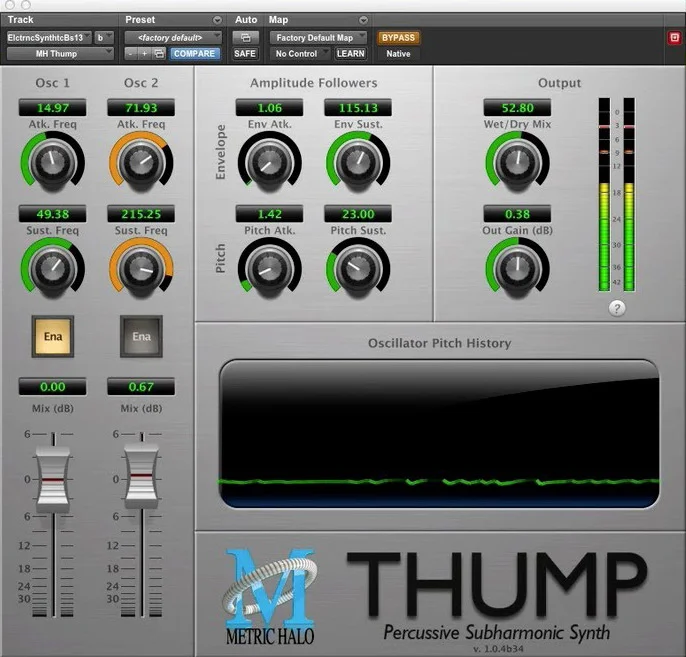This screenshot has height=657, width=686.
Task: Click the Osc 1 Sust. Freq knob
Action: pyautogui.click(x=52, y=268)
